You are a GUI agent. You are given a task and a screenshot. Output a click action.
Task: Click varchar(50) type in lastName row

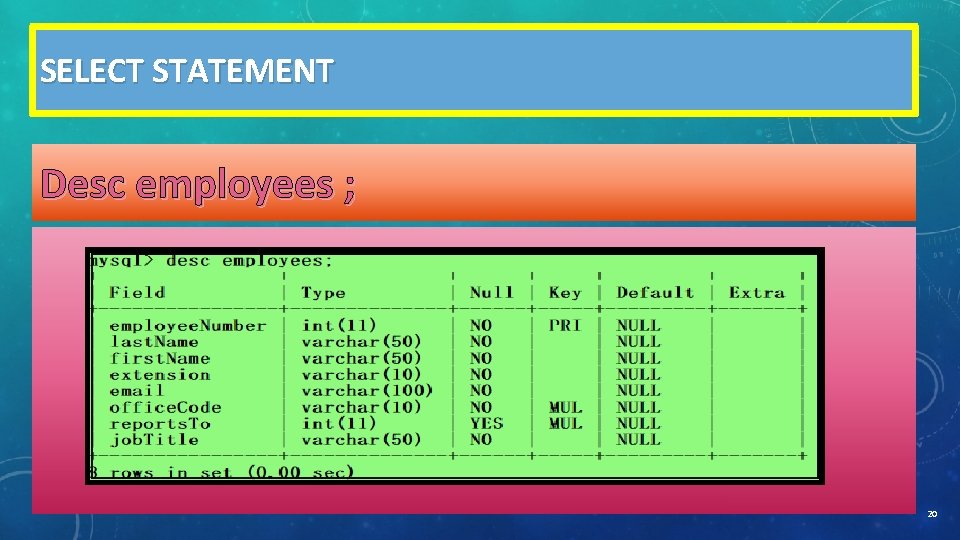[x=361, y=342]
